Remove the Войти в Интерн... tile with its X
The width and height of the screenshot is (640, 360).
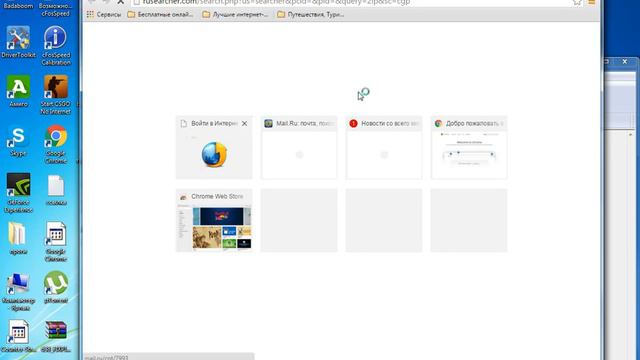tap(244, 123)
